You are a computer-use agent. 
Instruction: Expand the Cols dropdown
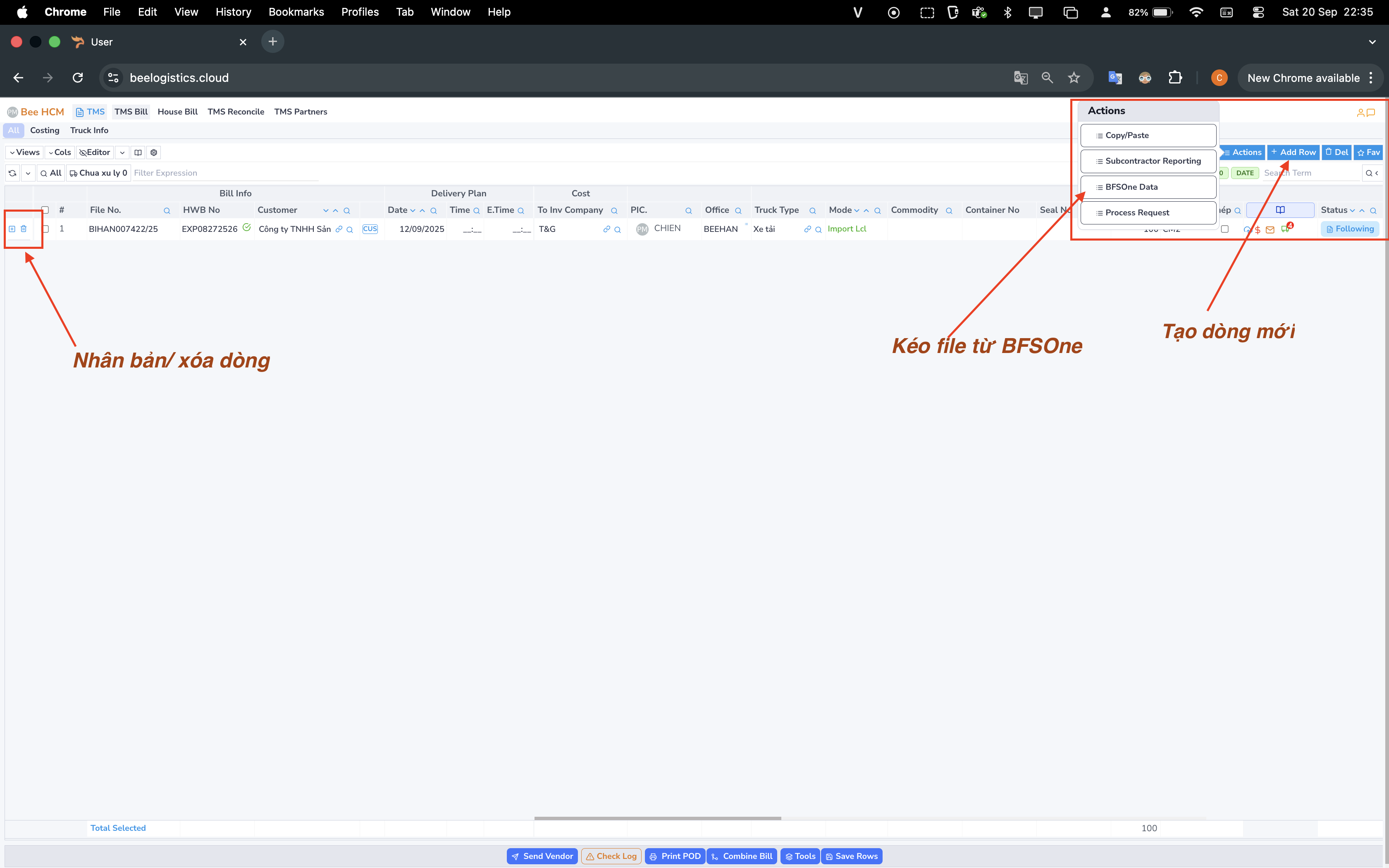(x=59, y=152)
